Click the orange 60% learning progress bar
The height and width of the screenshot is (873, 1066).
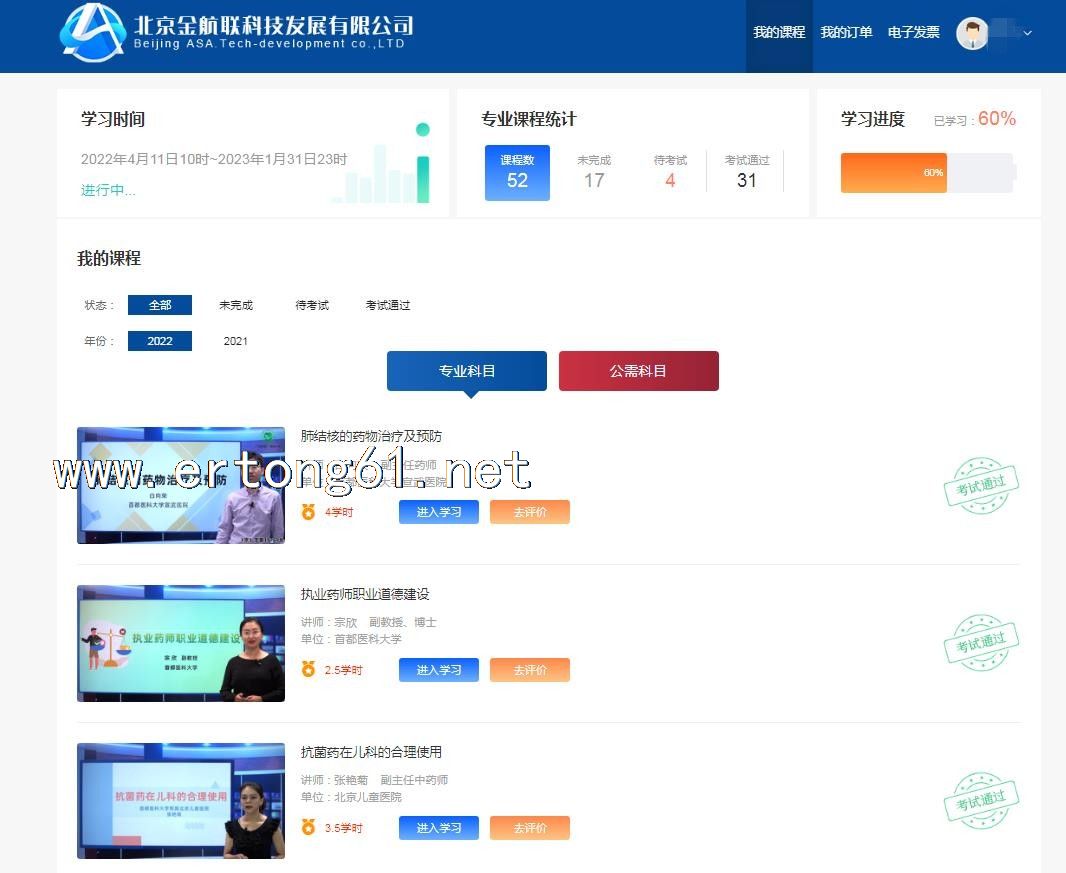893,173
